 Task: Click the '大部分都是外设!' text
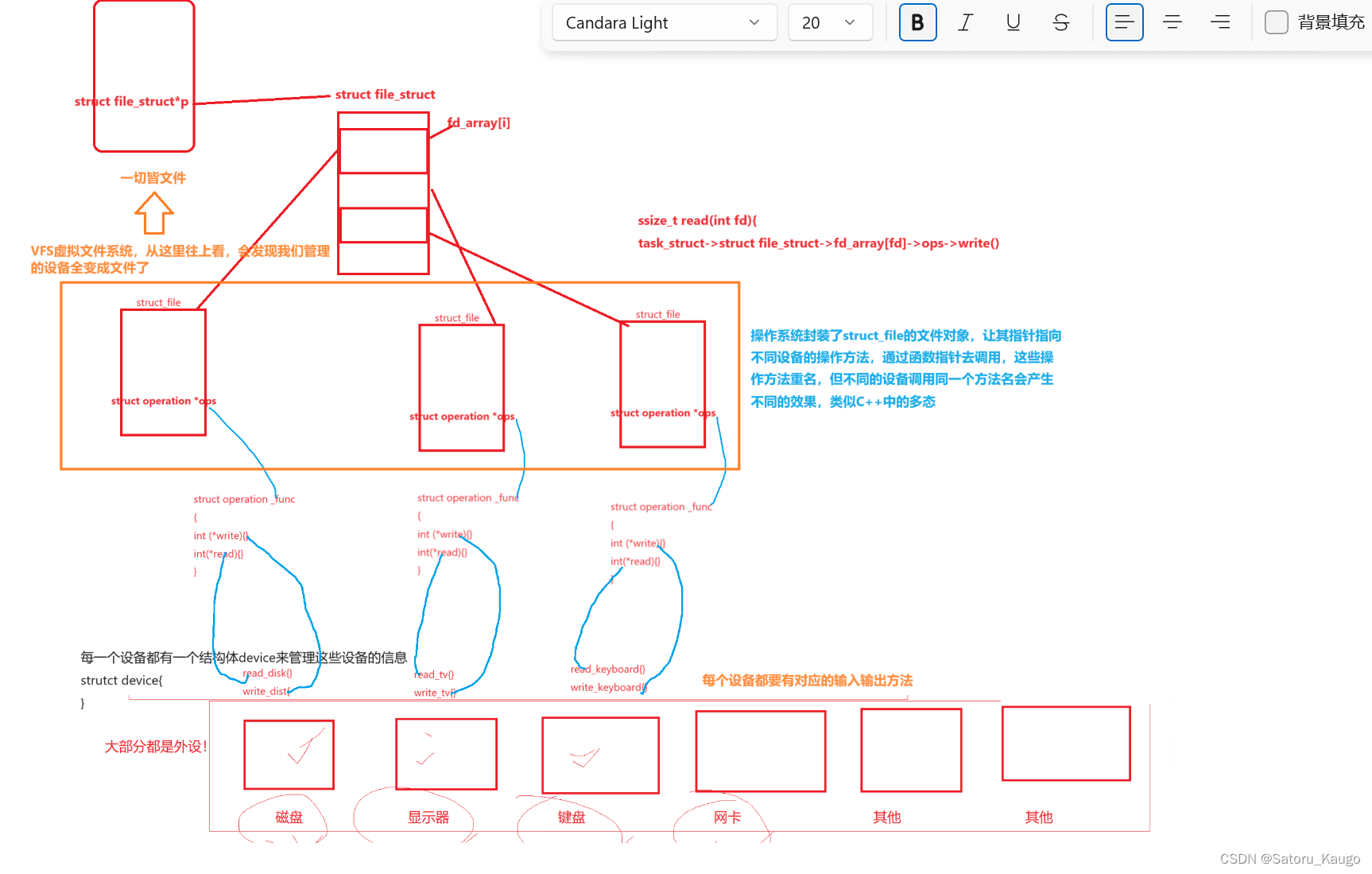click(156, 747)
